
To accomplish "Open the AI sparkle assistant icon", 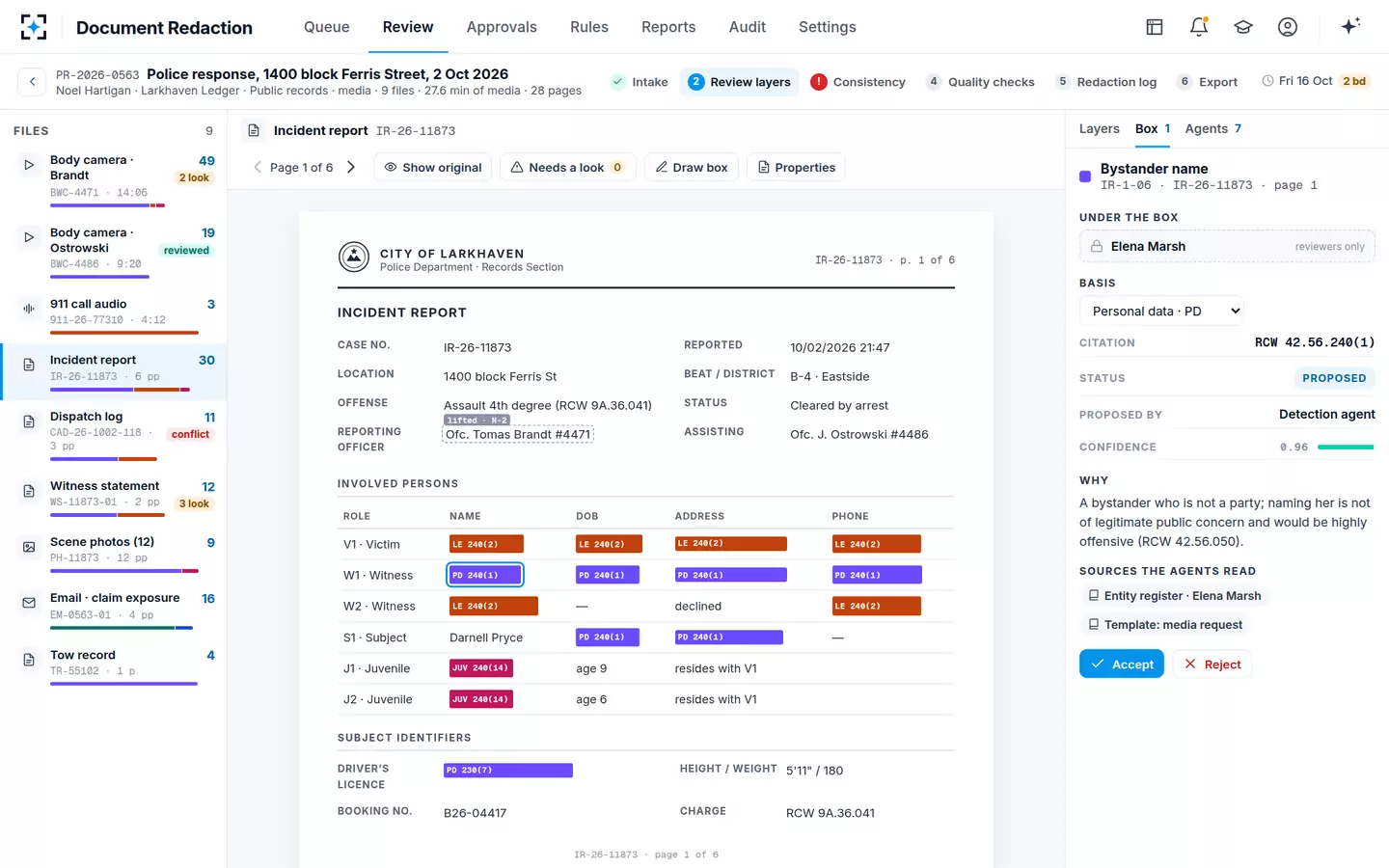I will pos(1350,26).
